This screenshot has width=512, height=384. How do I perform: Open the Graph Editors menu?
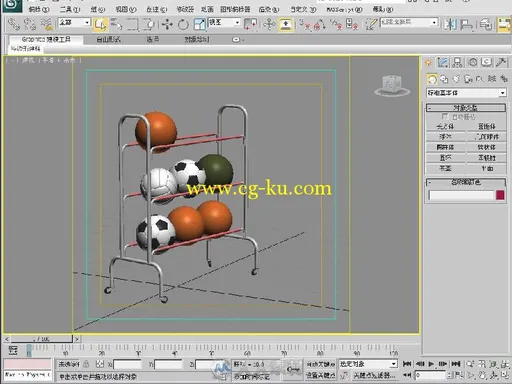pos(235,9)
